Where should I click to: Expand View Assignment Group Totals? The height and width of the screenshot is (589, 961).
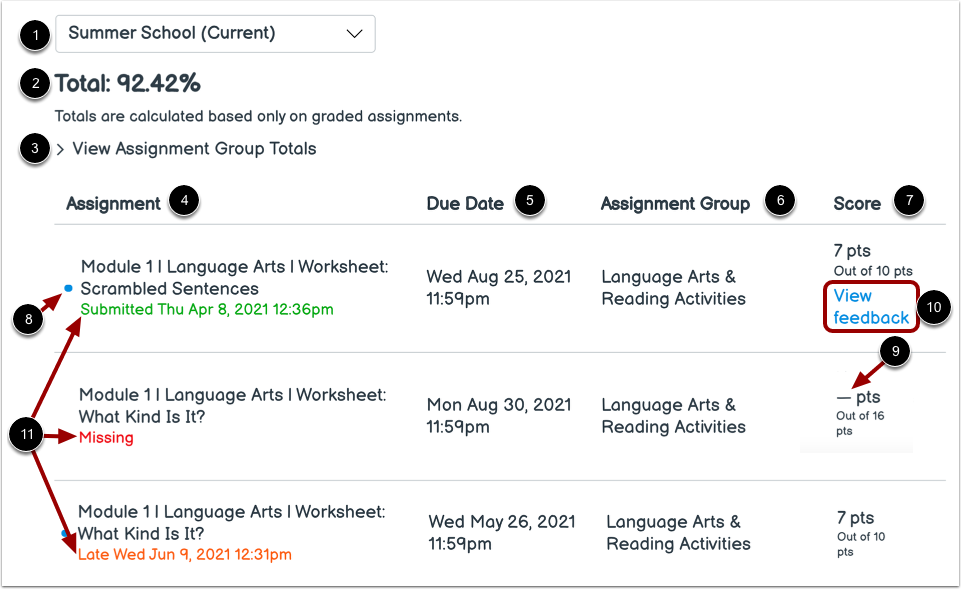[x=193, y=148]
